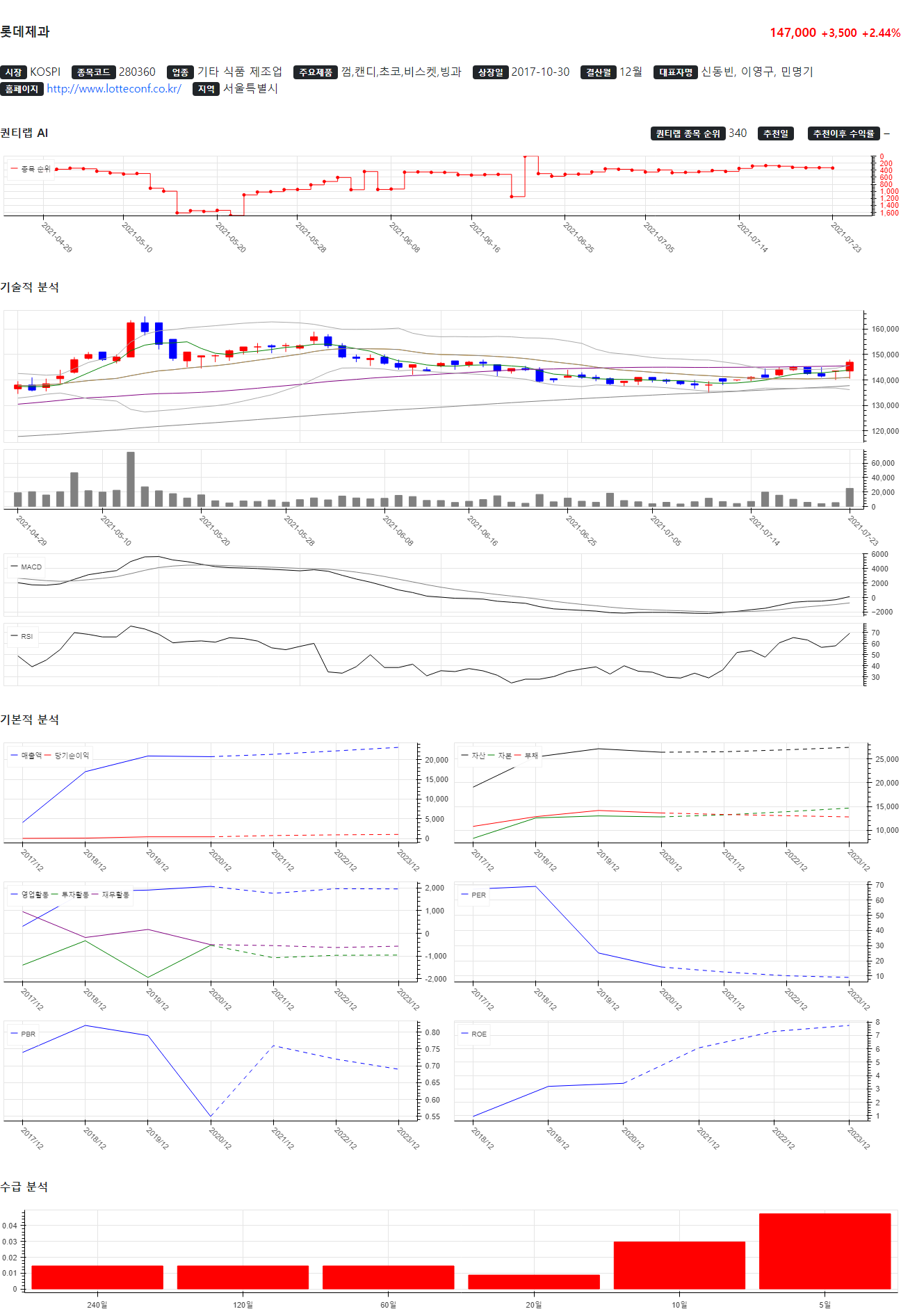Toggle the MACD legend entry
The width and height of the screenshot is (901, 1316).
[x=26, y=567]
